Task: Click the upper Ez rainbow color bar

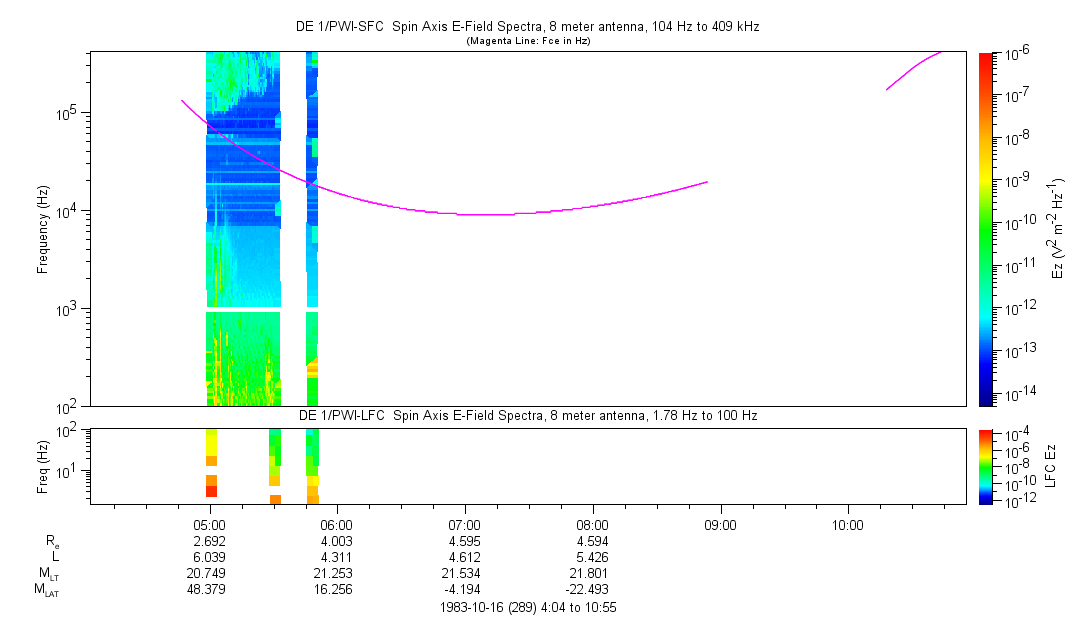Action: 985,228
